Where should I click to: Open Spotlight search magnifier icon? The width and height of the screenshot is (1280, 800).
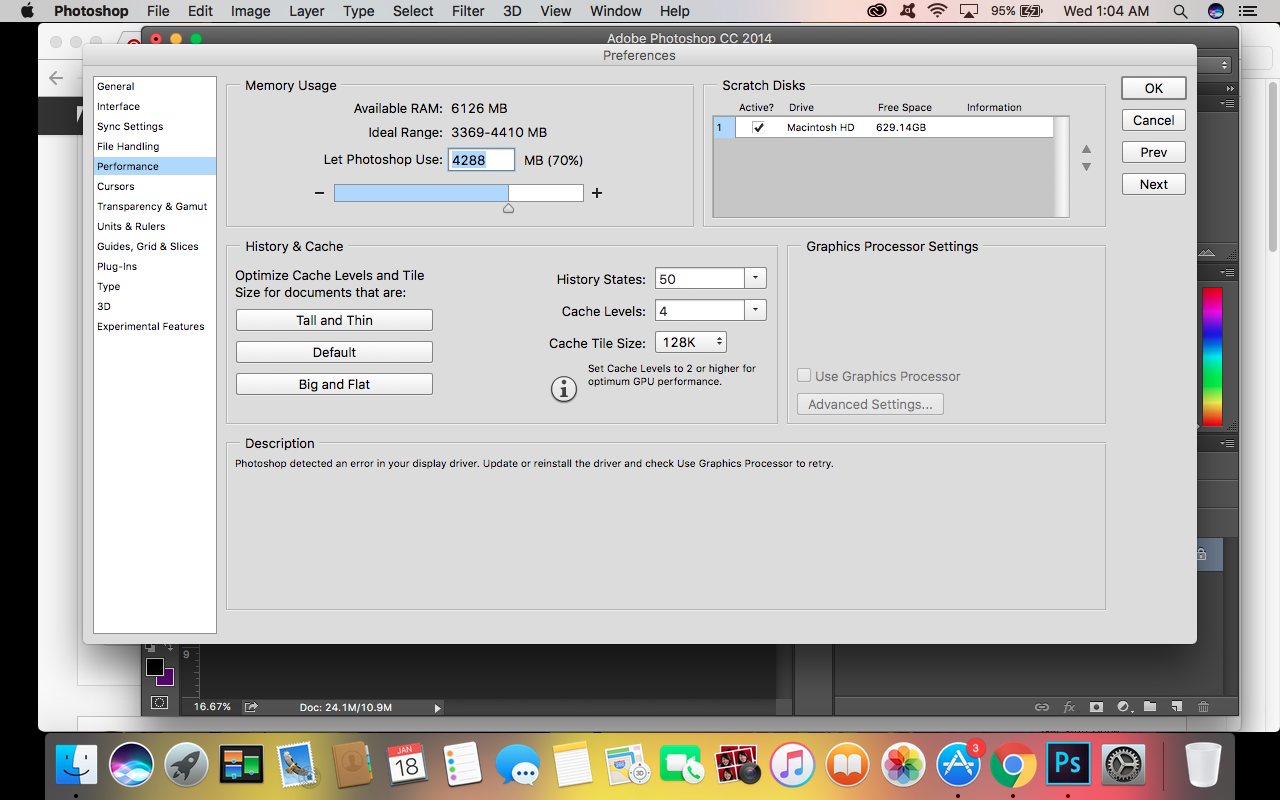point(1181,11)
